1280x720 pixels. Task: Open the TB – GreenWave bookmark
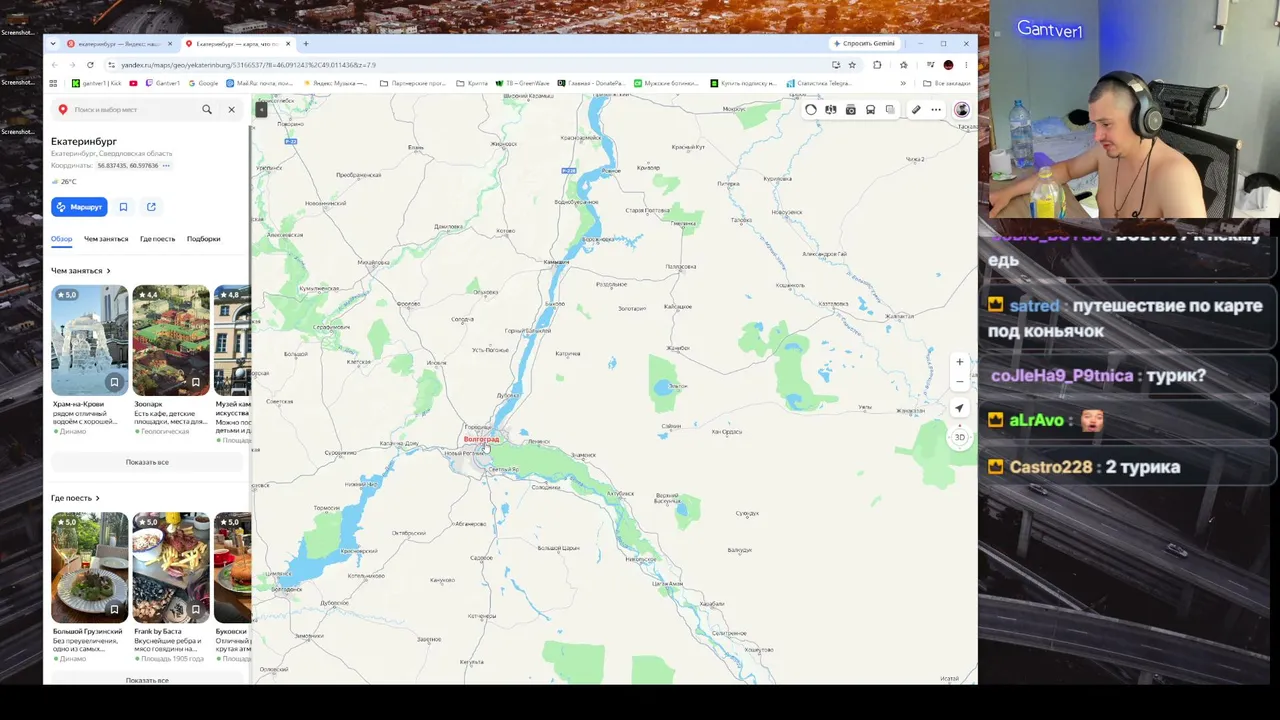tap(522, 83)
